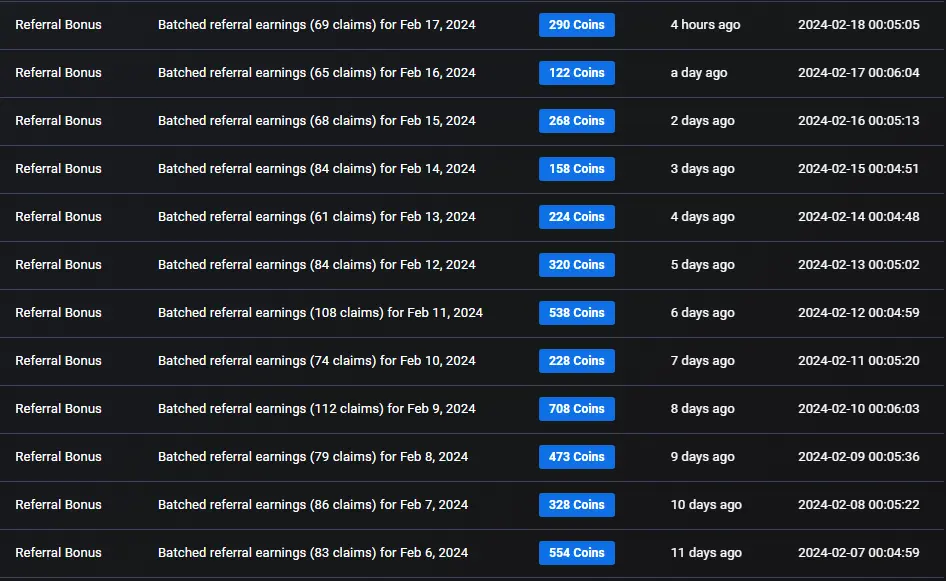Screen dimensions: 946x581
Task: Click the "708 Coins" badge
Action: click(577, 408)
